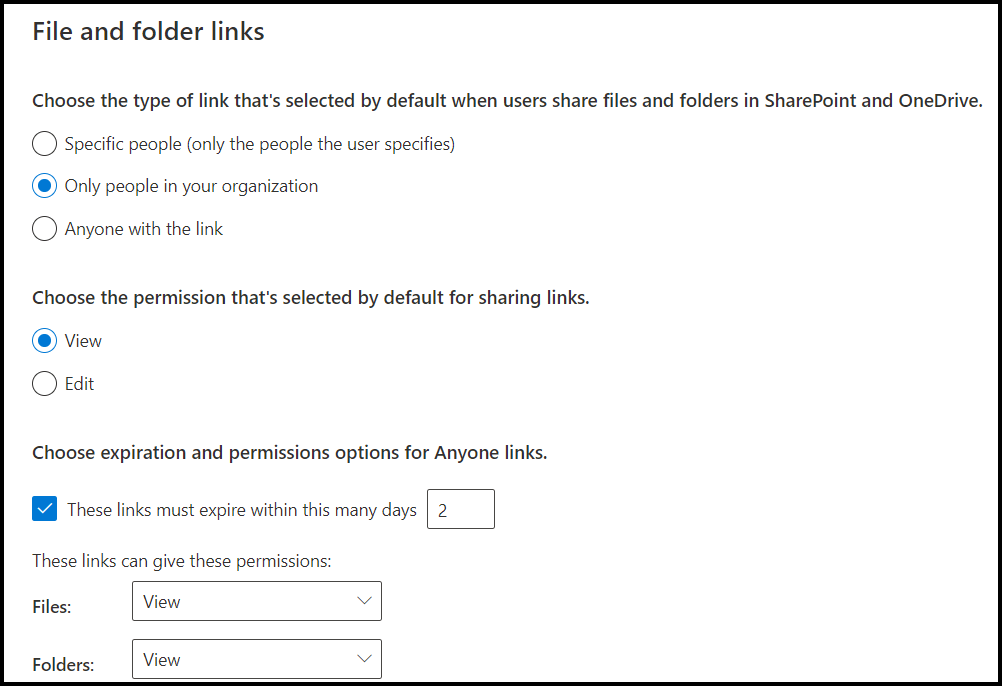Click the "File and folder links" heading
The image size is (1002, 686).
click(x=148, y=32)
